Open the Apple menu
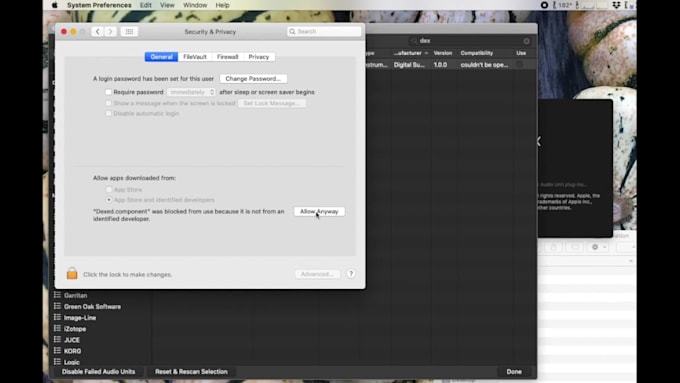Image resolution: width=680 pixels, height=383 pixels. pos(55,5)
